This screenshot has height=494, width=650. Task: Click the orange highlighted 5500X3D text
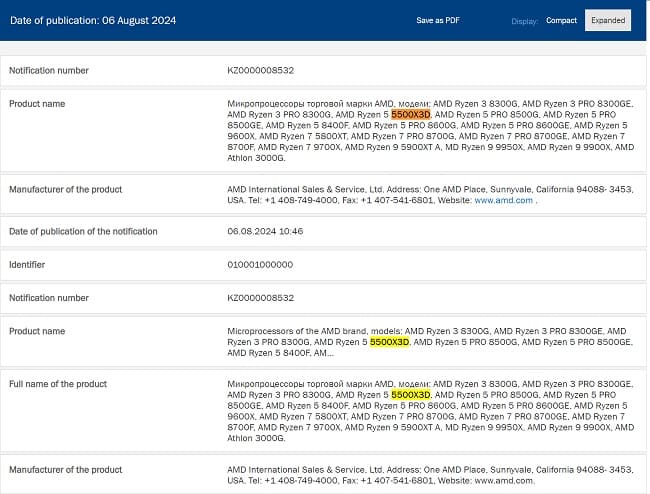coord(410,114)
